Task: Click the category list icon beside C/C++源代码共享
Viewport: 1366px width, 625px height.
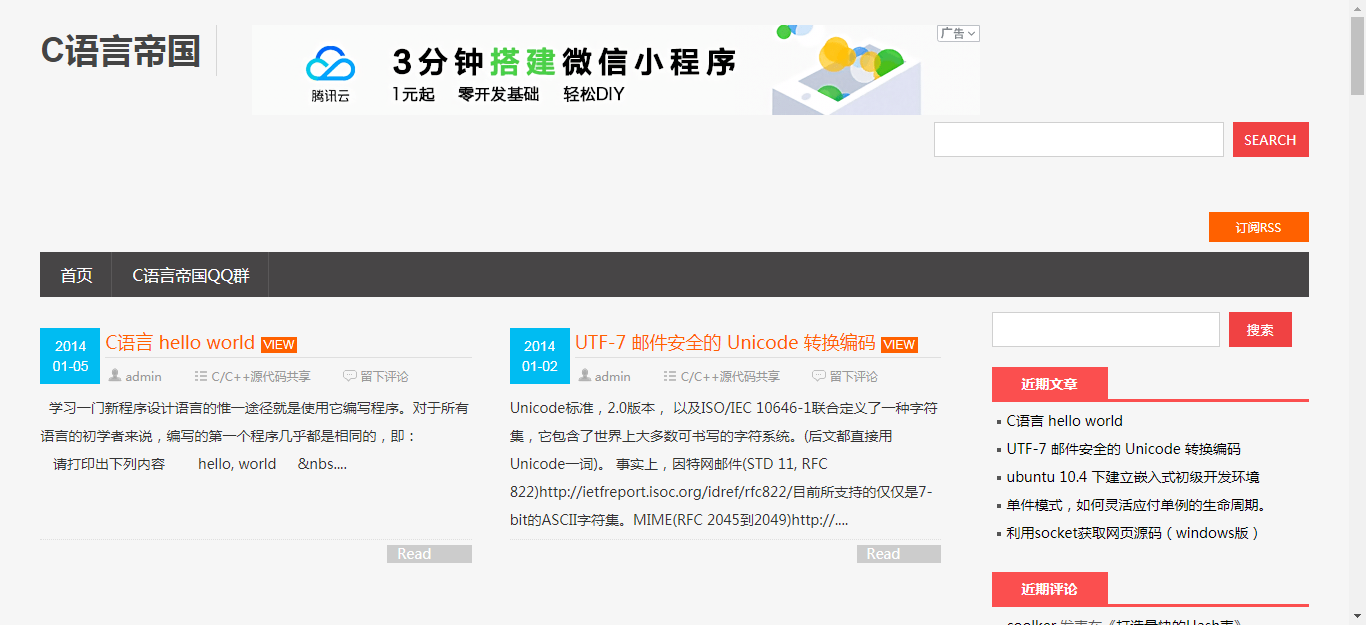Action: 201,375
